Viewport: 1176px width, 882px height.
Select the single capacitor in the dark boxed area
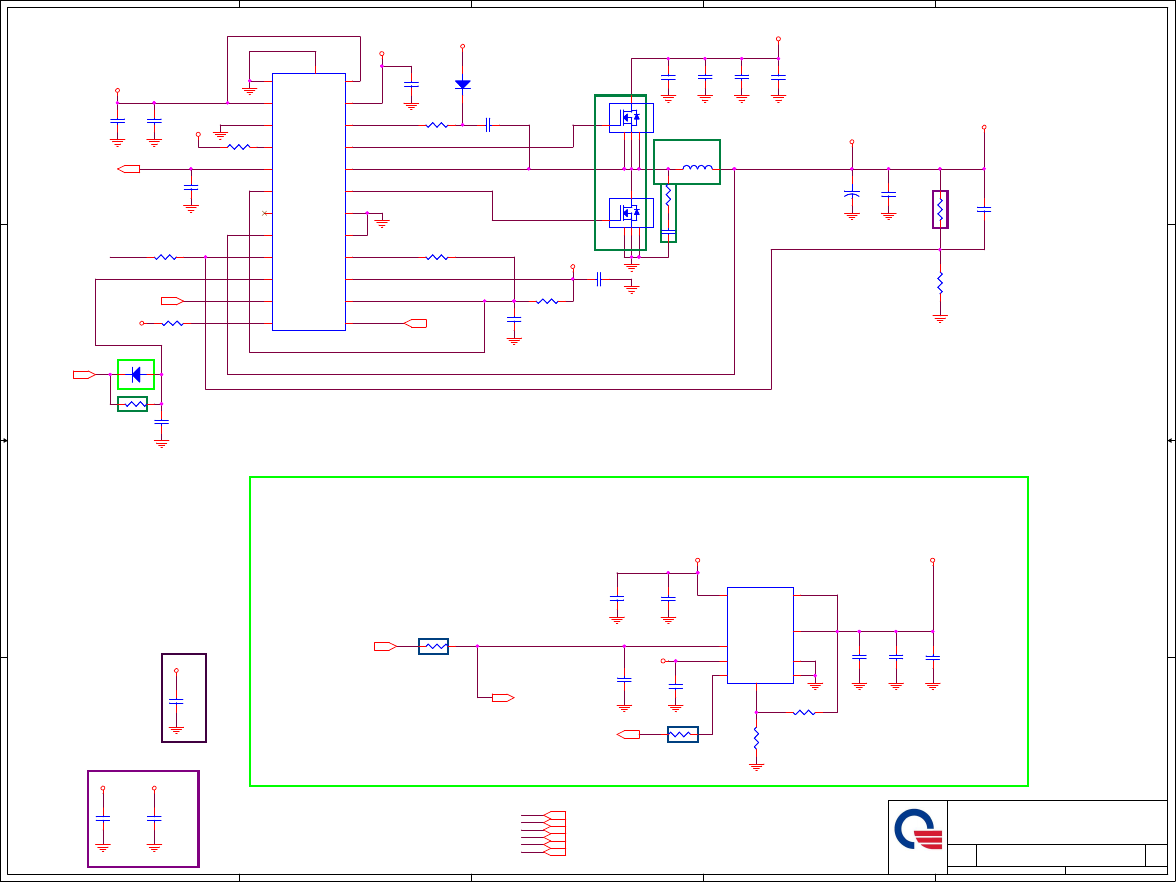tap(176, 701)
